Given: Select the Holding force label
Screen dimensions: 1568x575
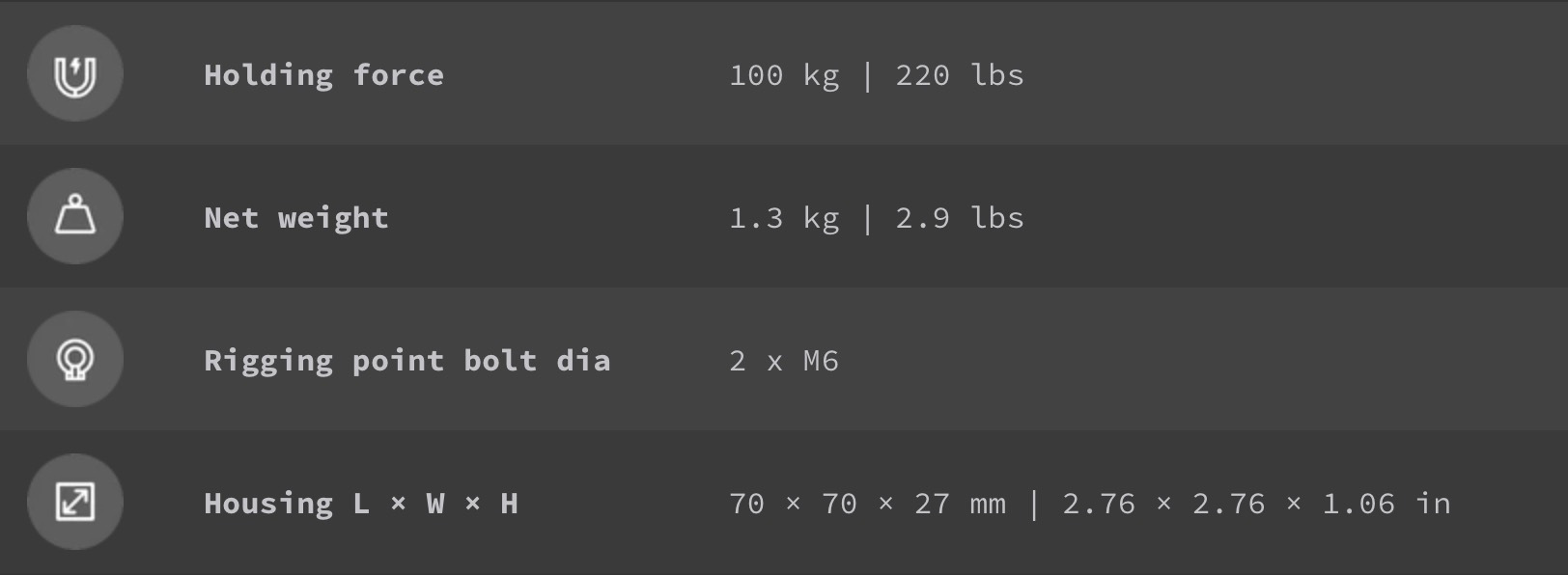Looking at the screenshot, I should tap(324, 75).
